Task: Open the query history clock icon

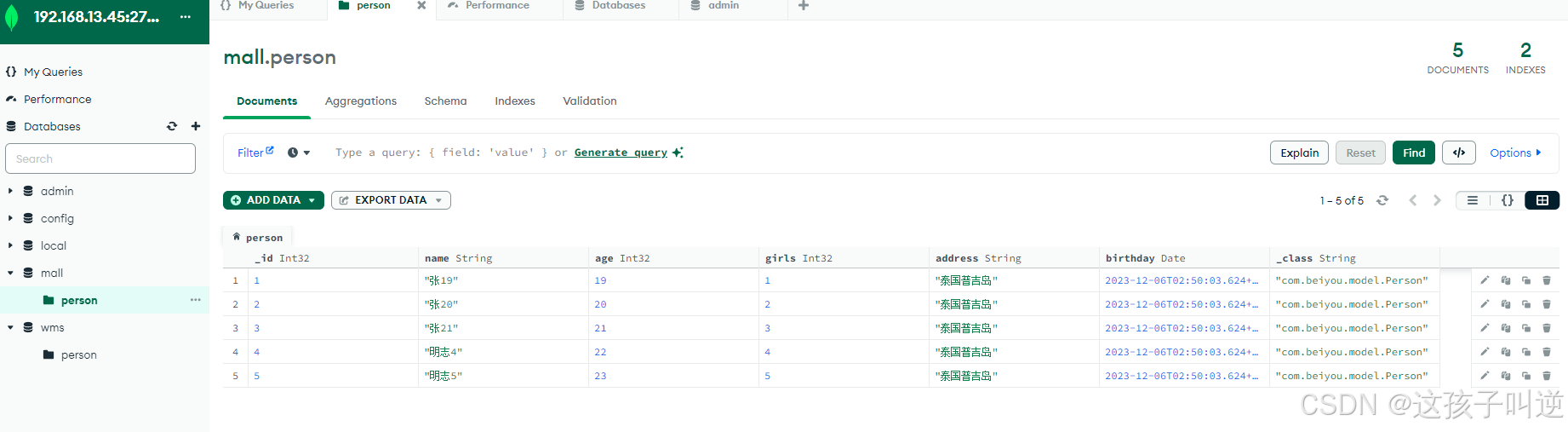Action: pos(298,153)
